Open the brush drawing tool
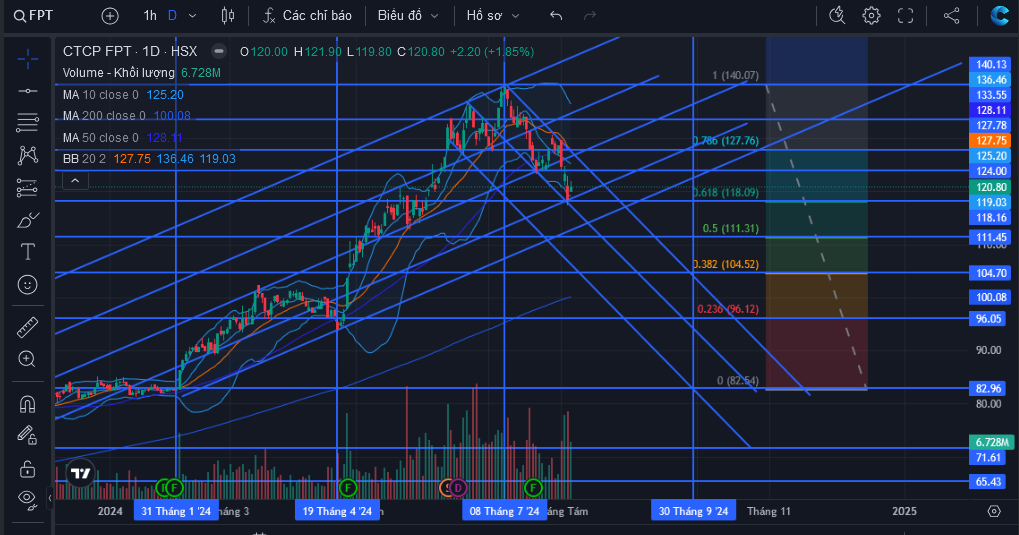 click(x=27, y=220)
